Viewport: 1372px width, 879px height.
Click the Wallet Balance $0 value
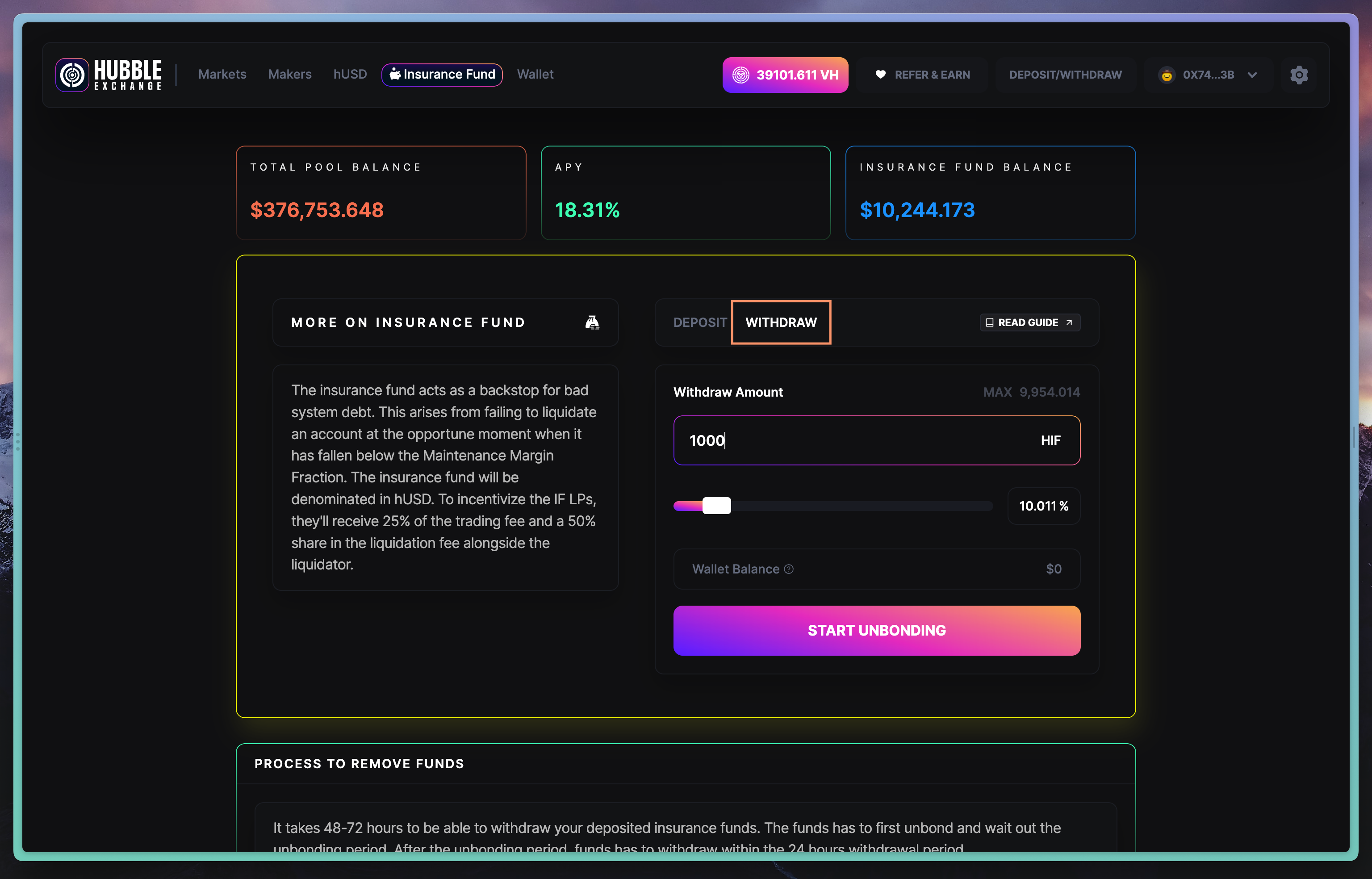1054,569
